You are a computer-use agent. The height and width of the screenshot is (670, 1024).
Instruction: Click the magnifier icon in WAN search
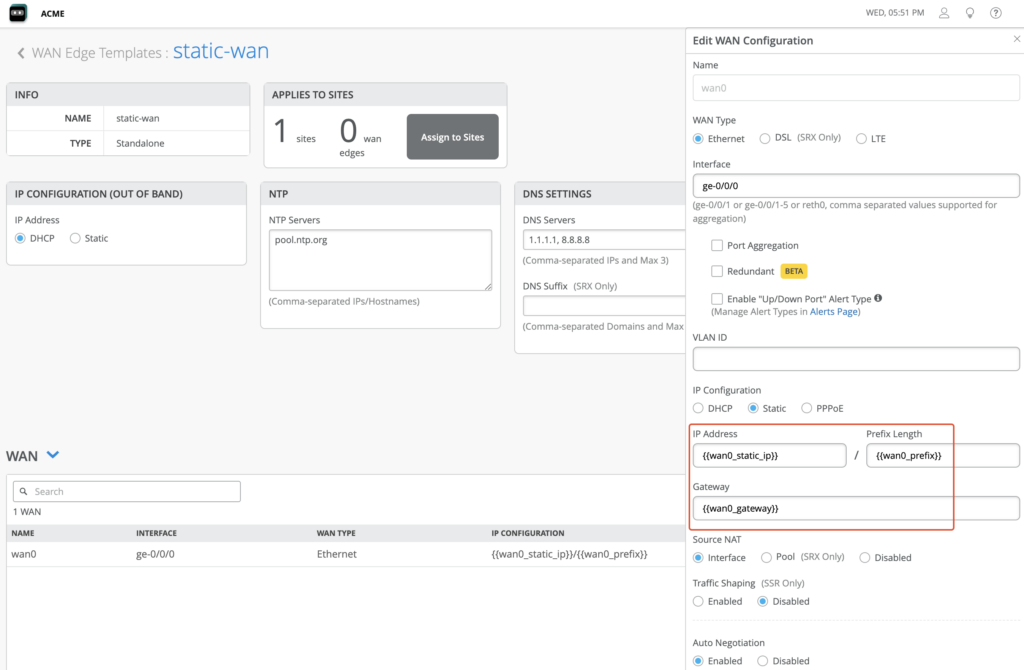tap(23, 492)
